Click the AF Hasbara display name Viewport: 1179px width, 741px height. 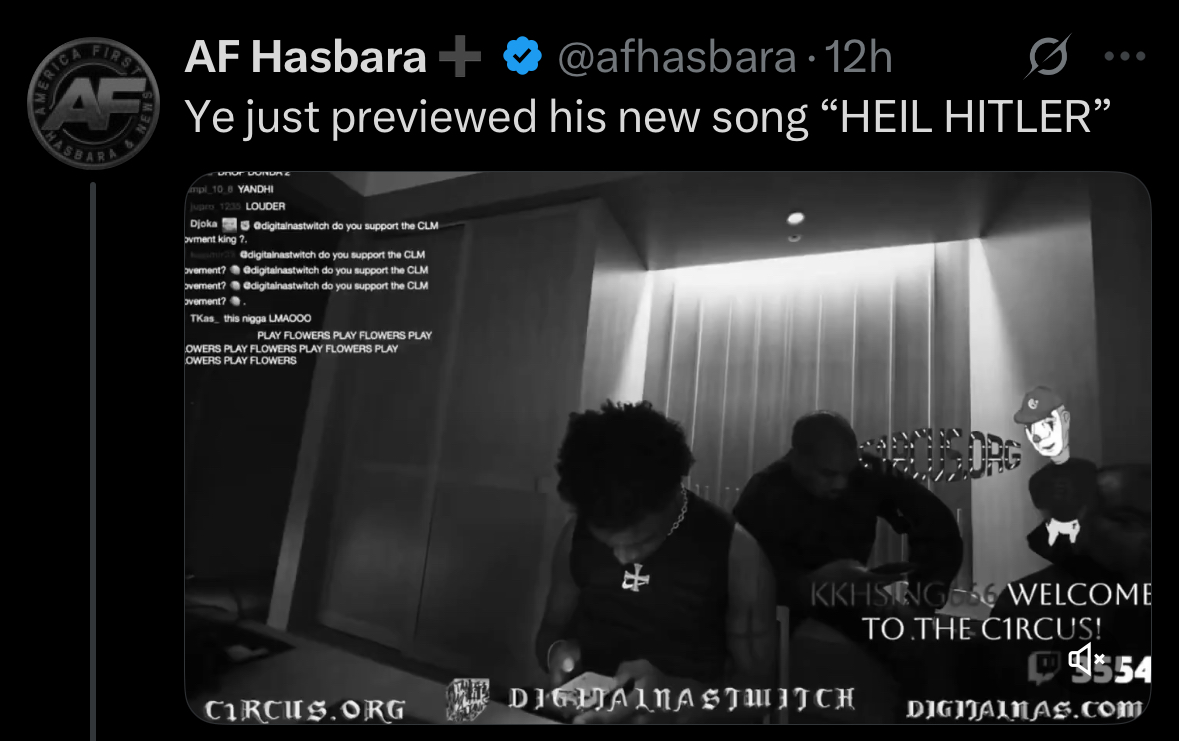click(305, 57)
